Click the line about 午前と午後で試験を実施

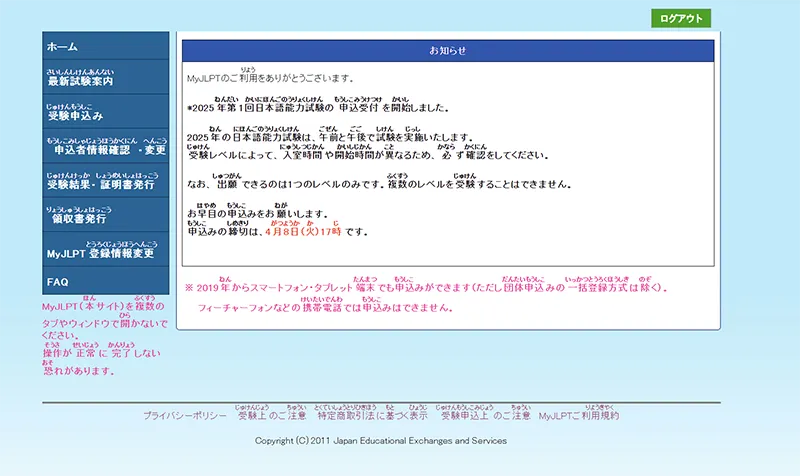(x=330, y=138)
